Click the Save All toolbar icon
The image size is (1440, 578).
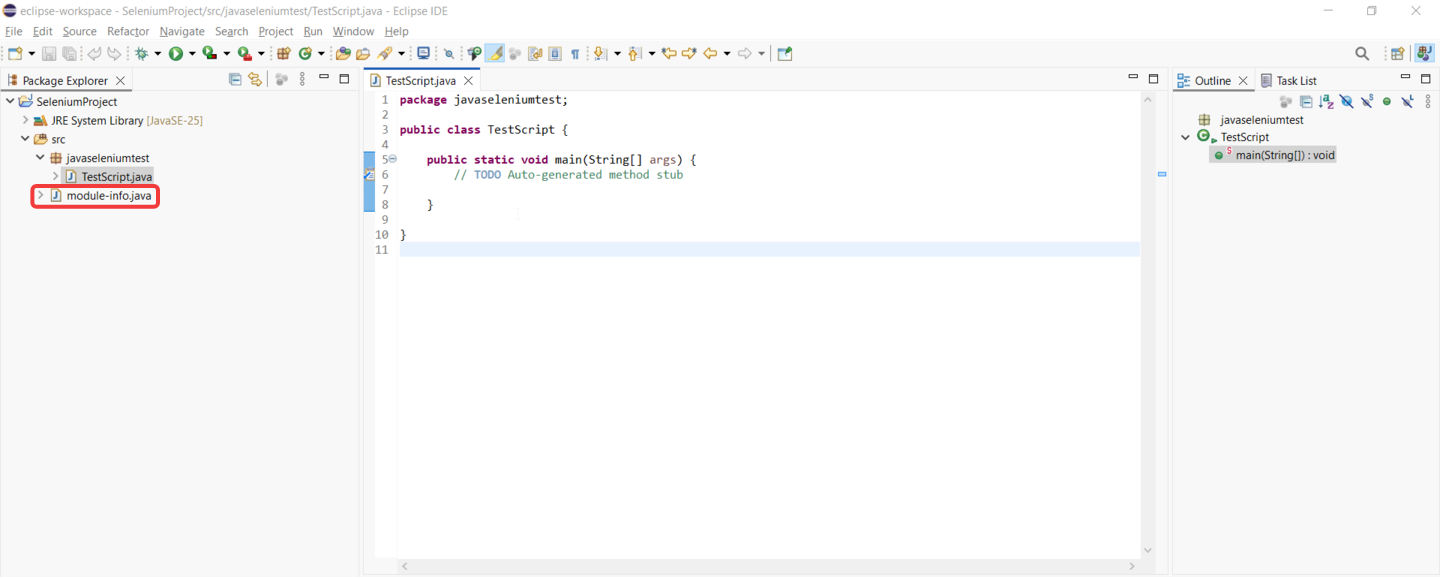pyautogui.click(x=69, y=54)
